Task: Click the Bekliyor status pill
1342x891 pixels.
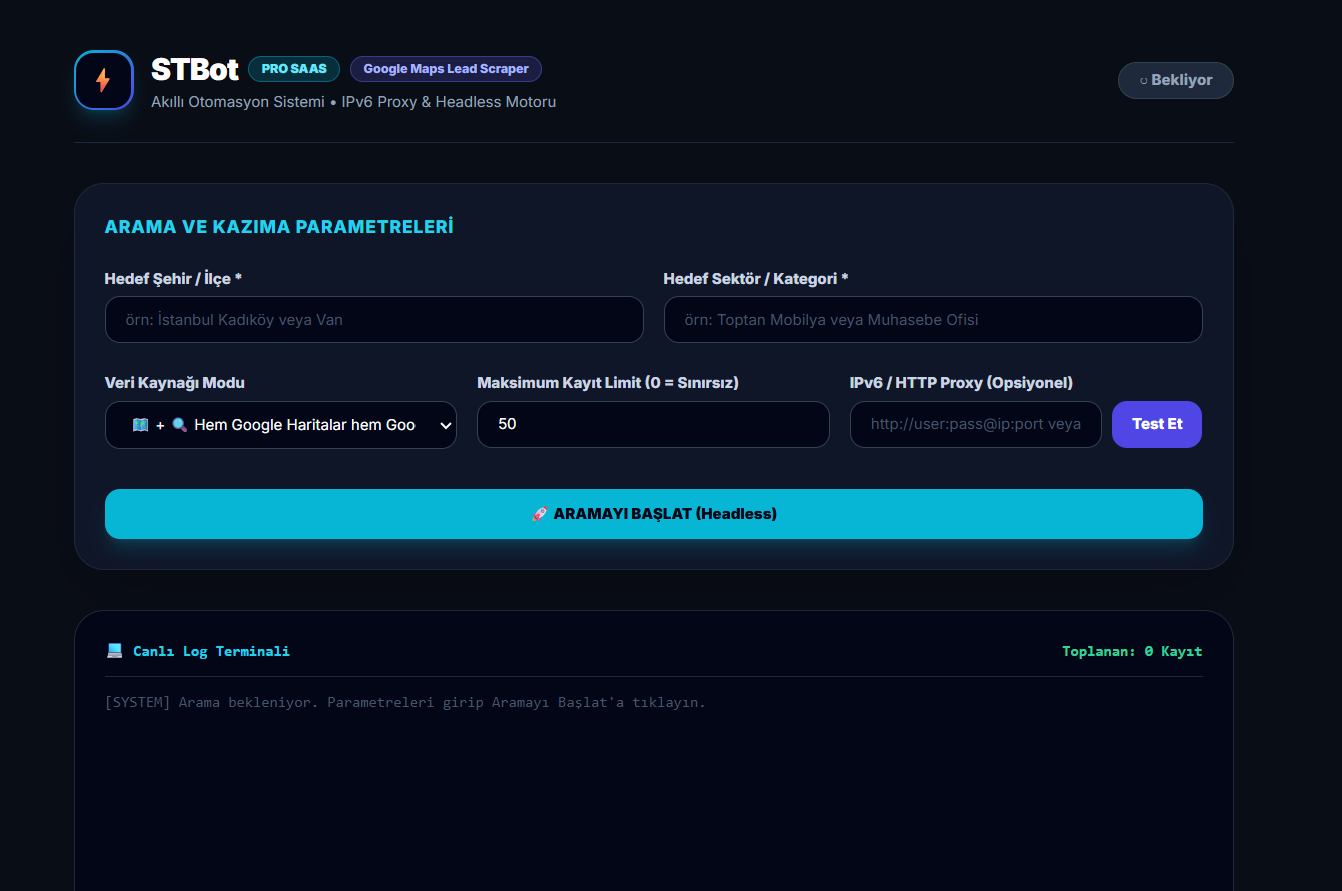Action: [x=1176, y=80]
